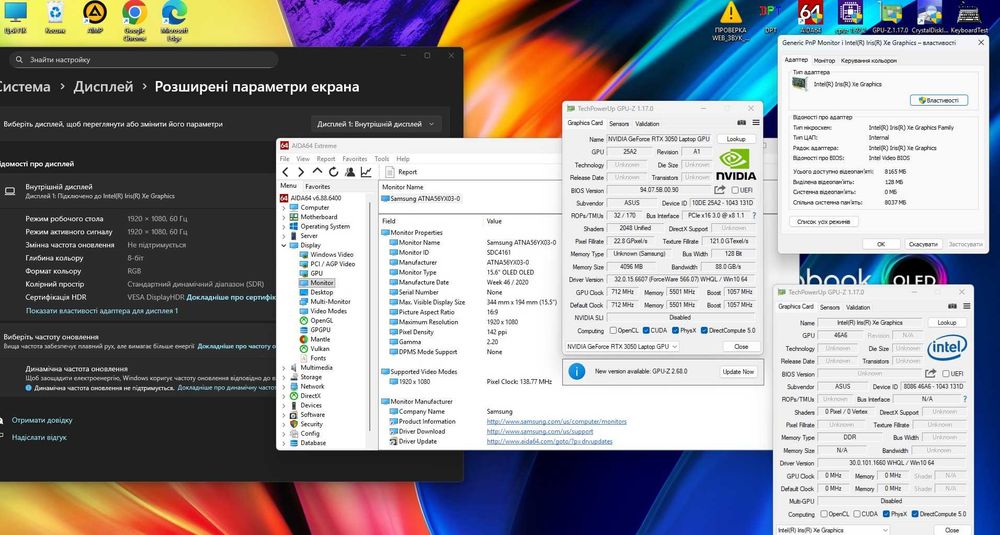Open AIDA64 Favorites menu
The image size is (1000, 535).
point(355,159)
